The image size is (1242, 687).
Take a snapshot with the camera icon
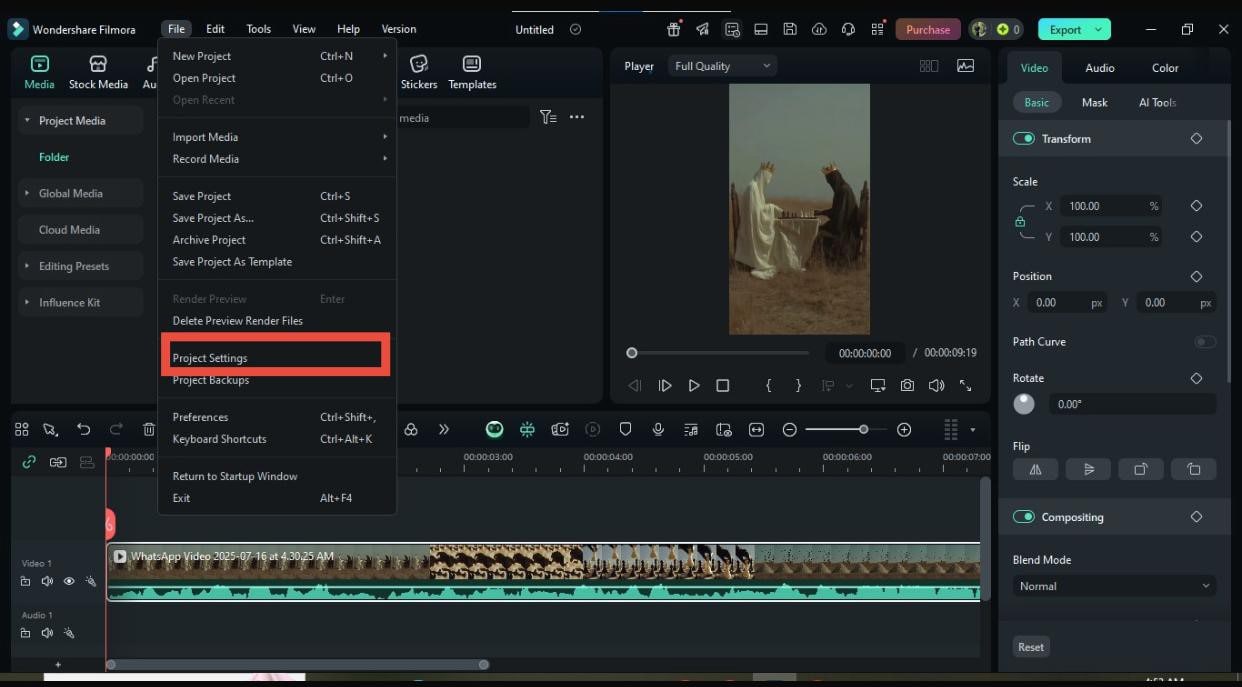[x=907, y=385]
